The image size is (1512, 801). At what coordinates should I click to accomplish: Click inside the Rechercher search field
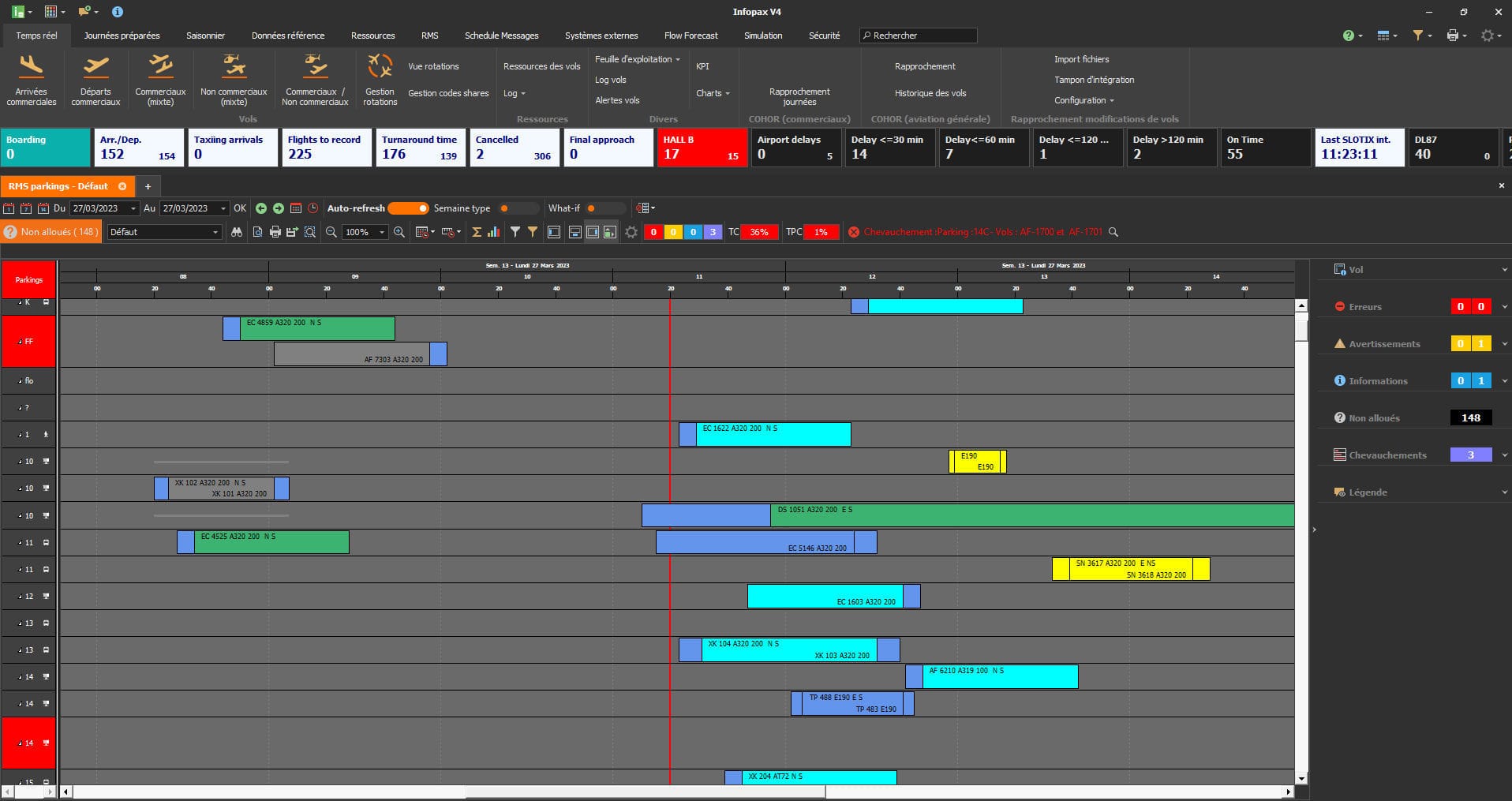click(x=918, y=36)
